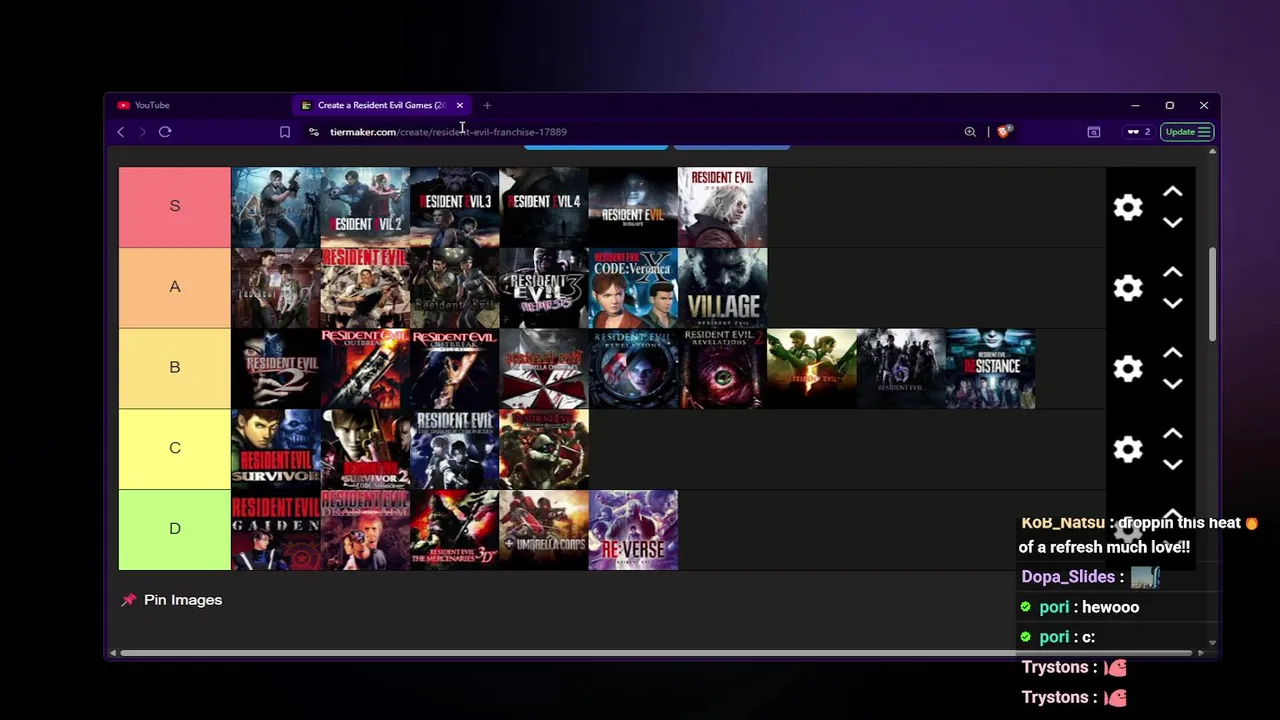The width and height of the screenshot is (1280, 720).
Task: Click the S tier label
Action: 175,207
